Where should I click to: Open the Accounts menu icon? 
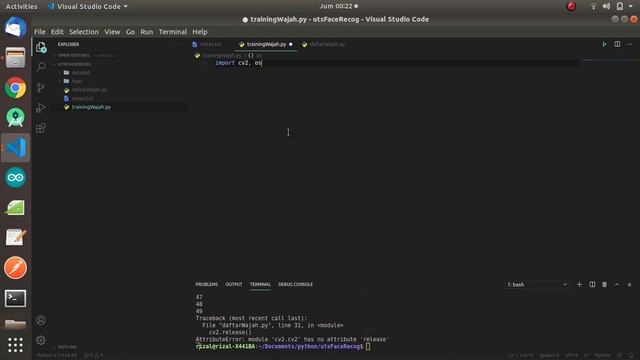coord(41,320)
